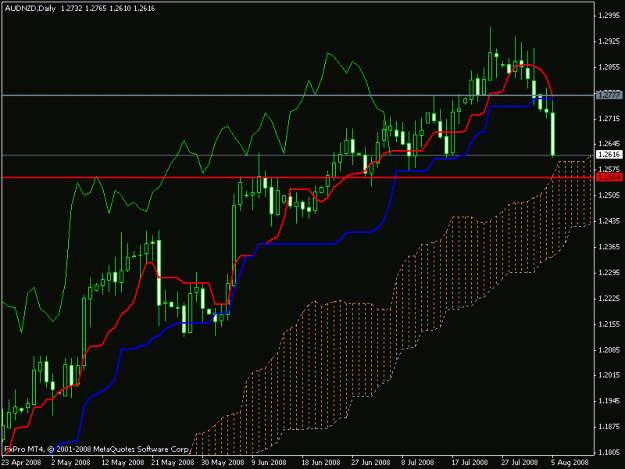Click the 1.2715 price axis label
Screen dimensions: 625x469
tap(609, 119)
